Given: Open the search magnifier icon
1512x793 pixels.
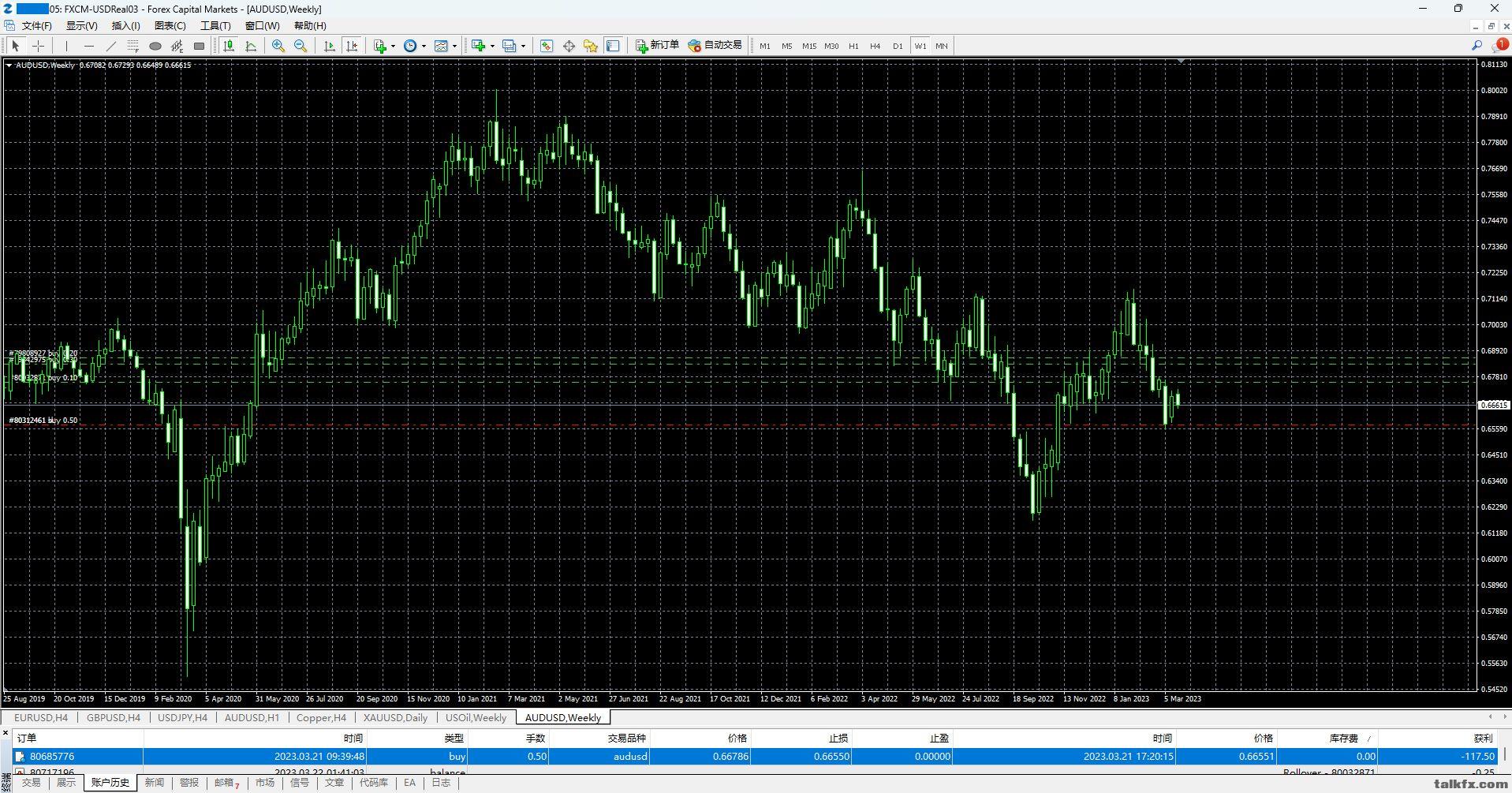Looking at the screenshot, I should click(1477, 46).
